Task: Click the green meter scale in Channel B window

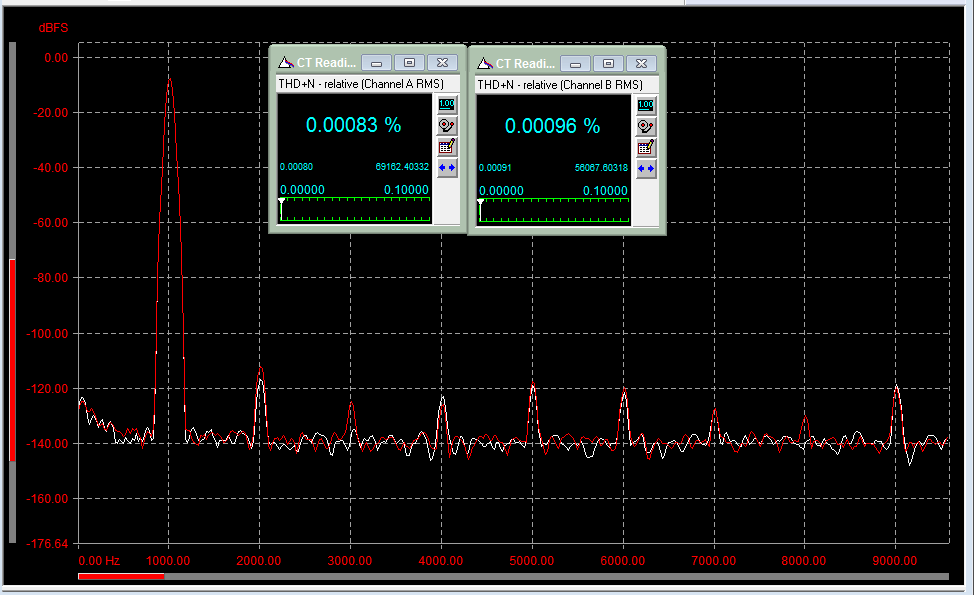Action: coord(554,211)
